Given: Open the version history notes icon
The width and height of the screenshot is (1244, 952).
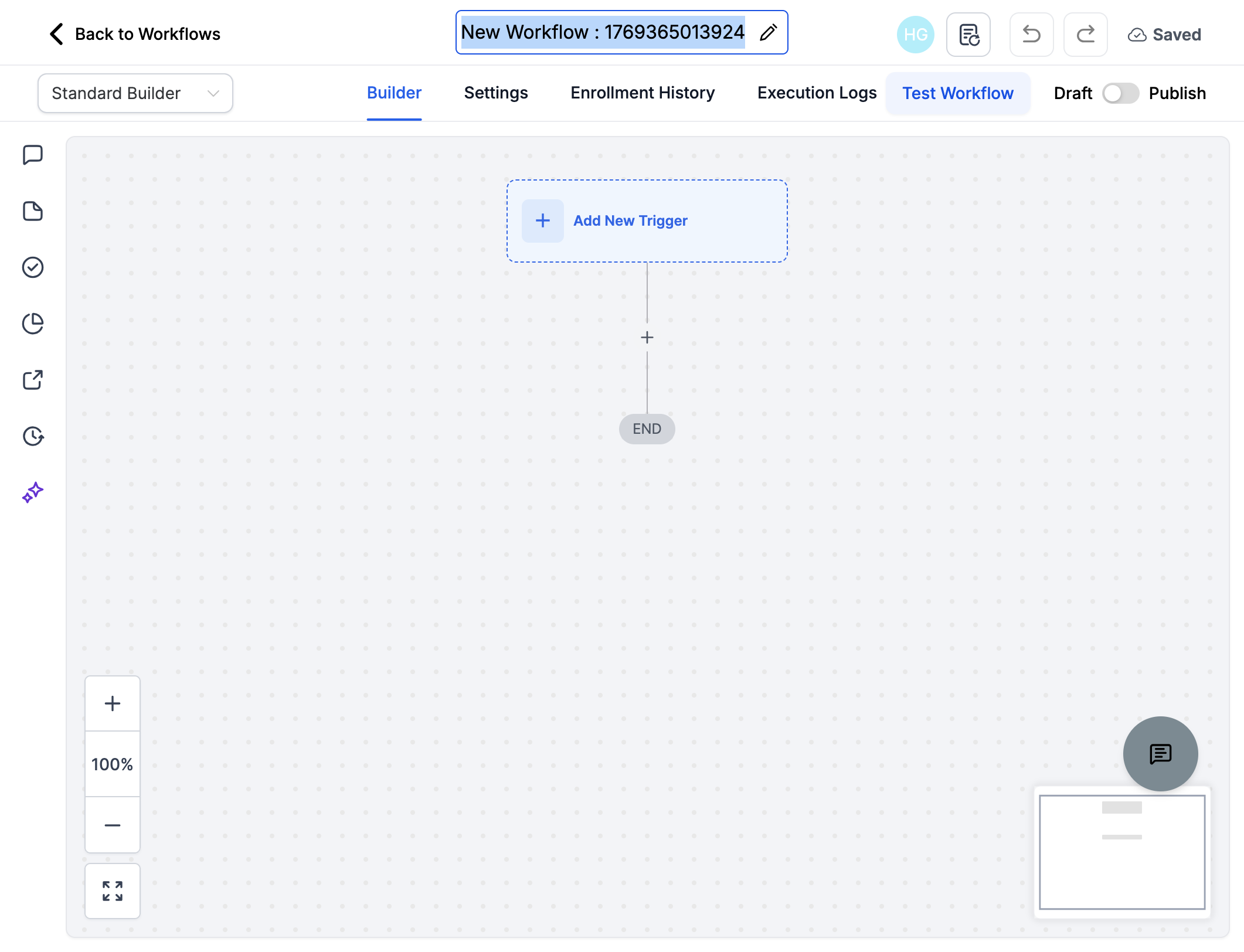Looking at the screenshot, I should 968,35.
